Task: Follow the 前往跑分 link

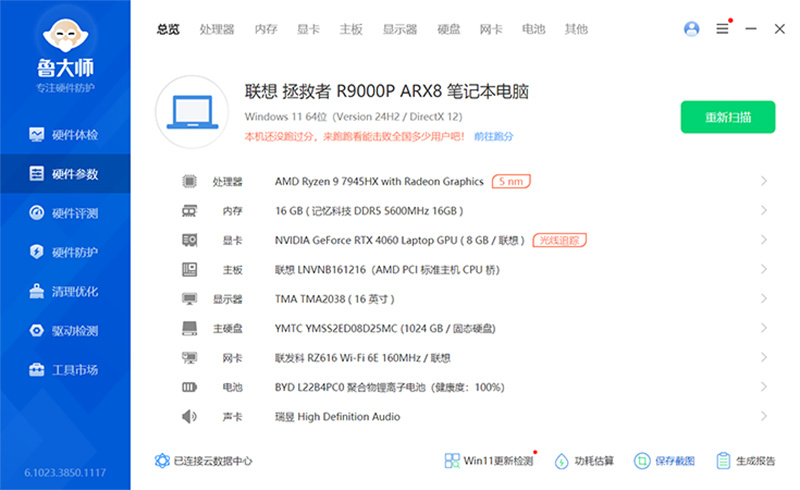Action: pyautogui.click(x=493, y=136)
